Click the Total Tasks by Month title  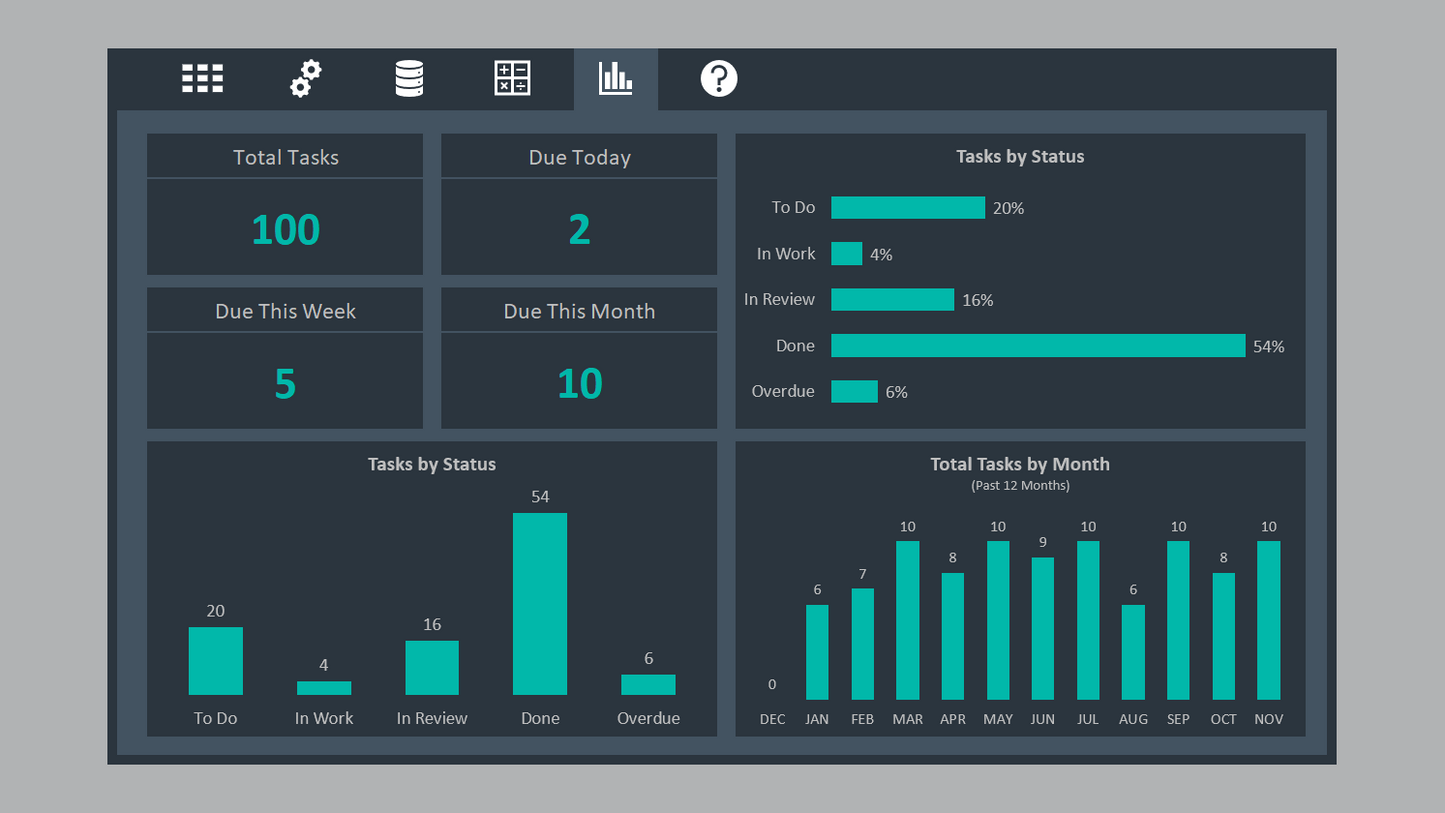[x=1019, y=464]
